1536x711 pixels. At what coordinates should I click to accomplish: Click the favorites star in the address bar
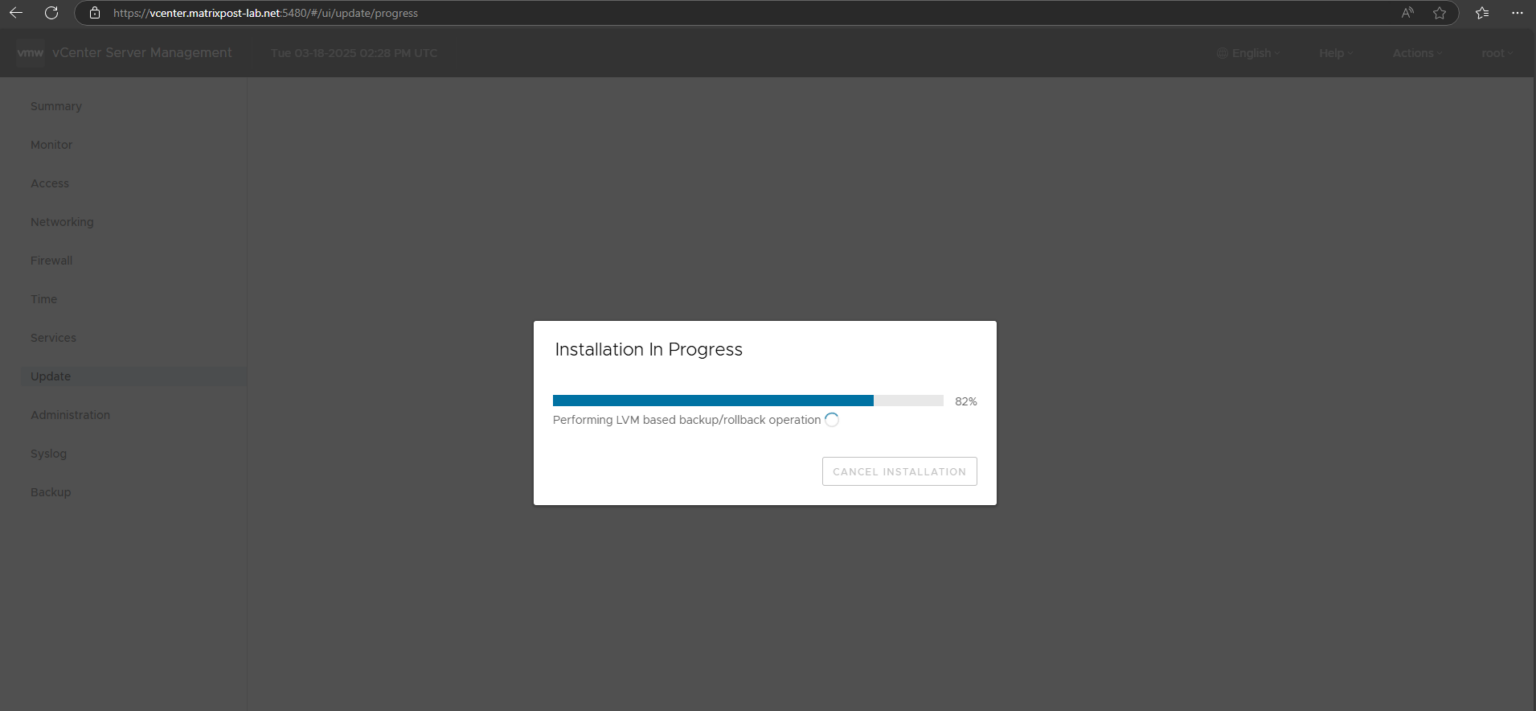pos(1440,13)
